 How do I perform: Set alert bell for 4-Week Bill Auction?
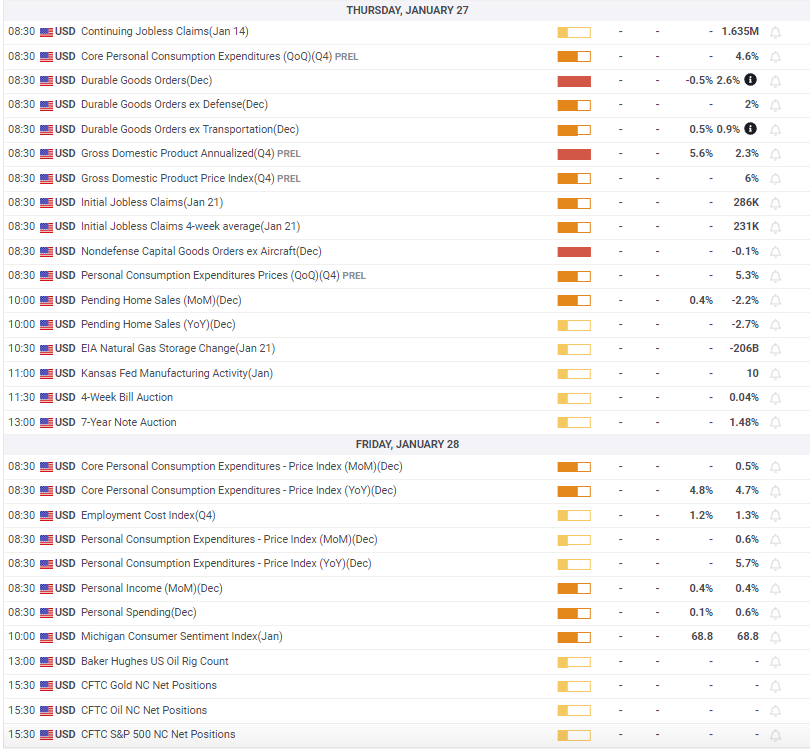775,398
